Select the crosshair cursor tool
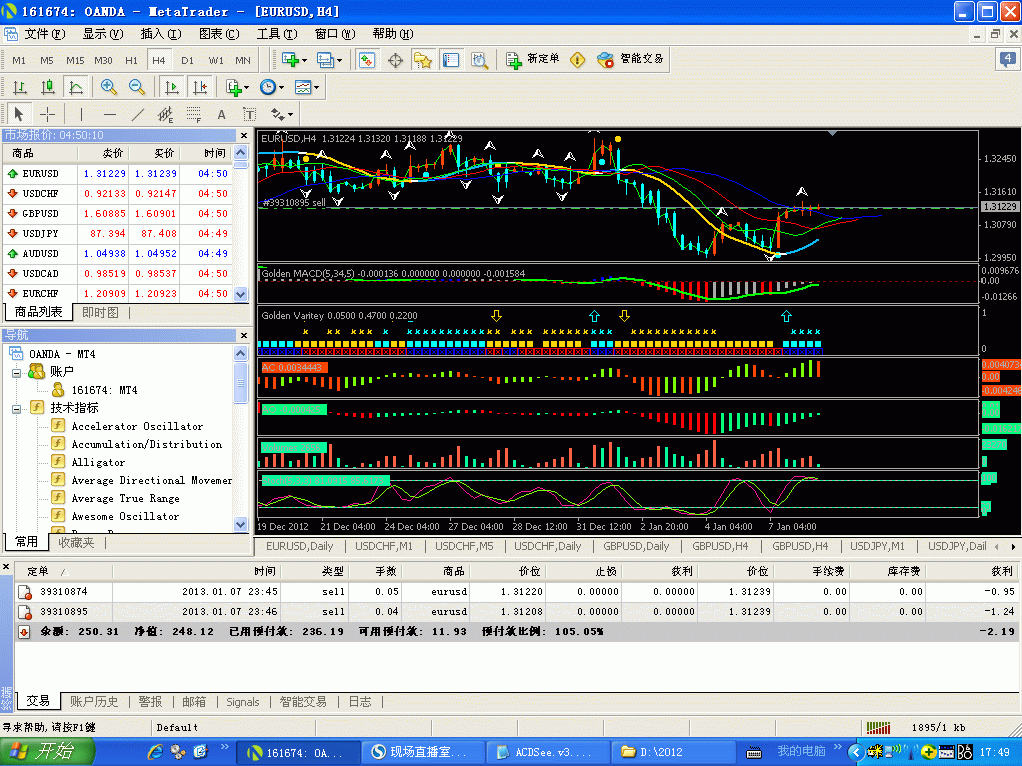The image size is (1022, 766). [47, 114]
